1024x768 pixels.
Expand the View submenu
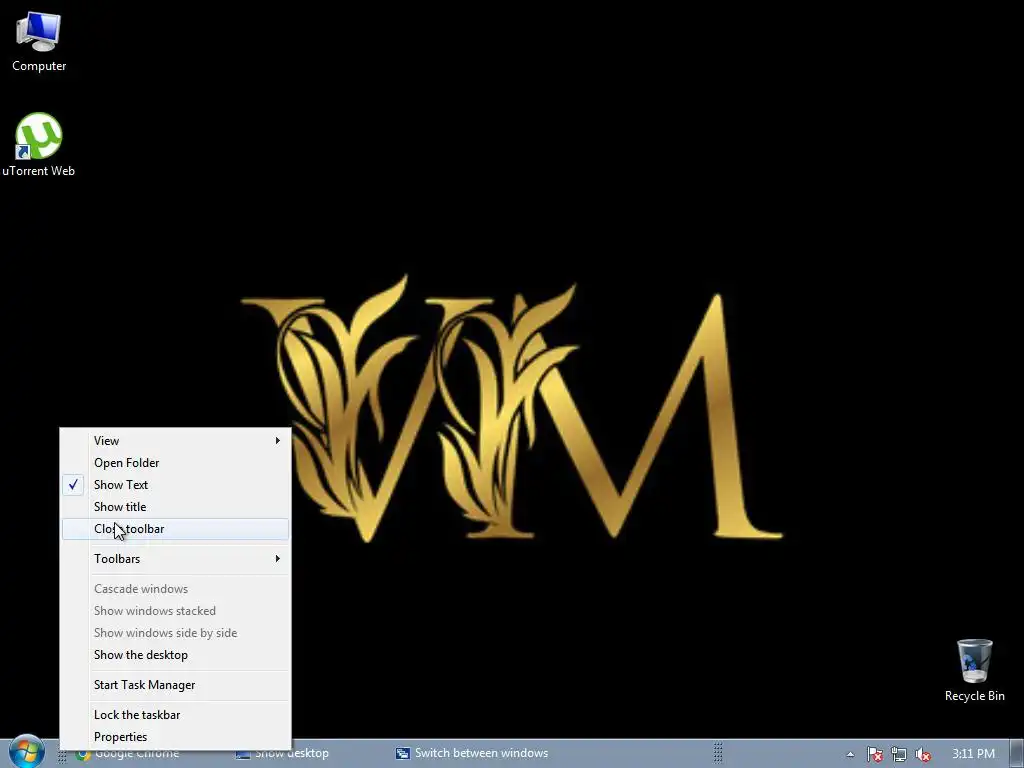click(x=175, y=441)
